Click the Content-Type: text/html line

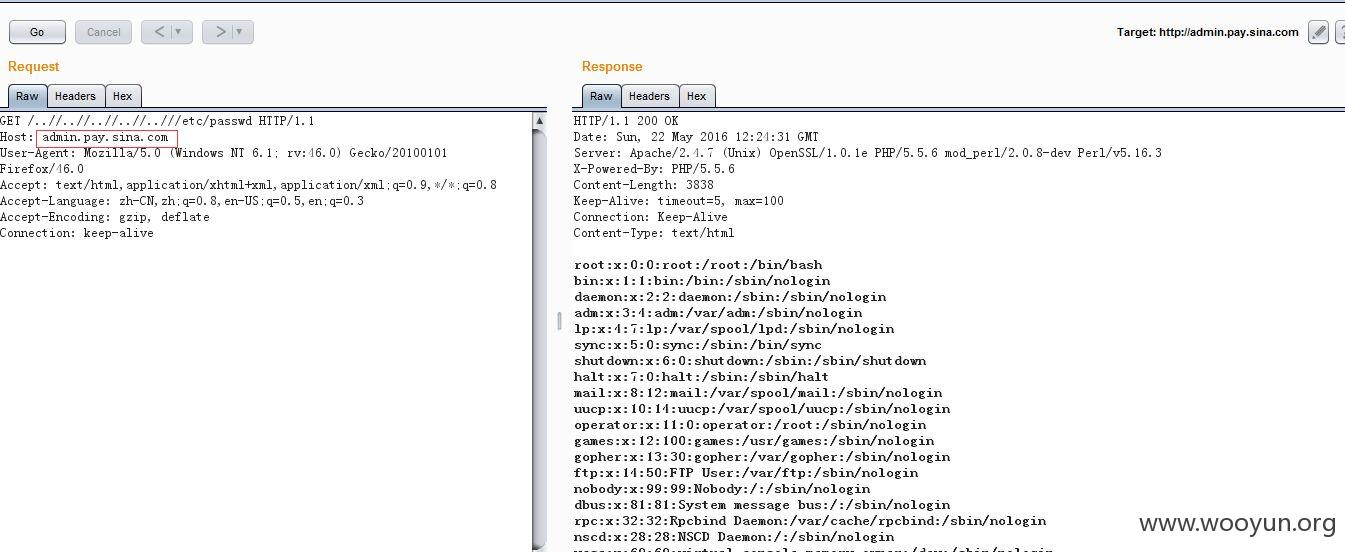pos(654,233)
